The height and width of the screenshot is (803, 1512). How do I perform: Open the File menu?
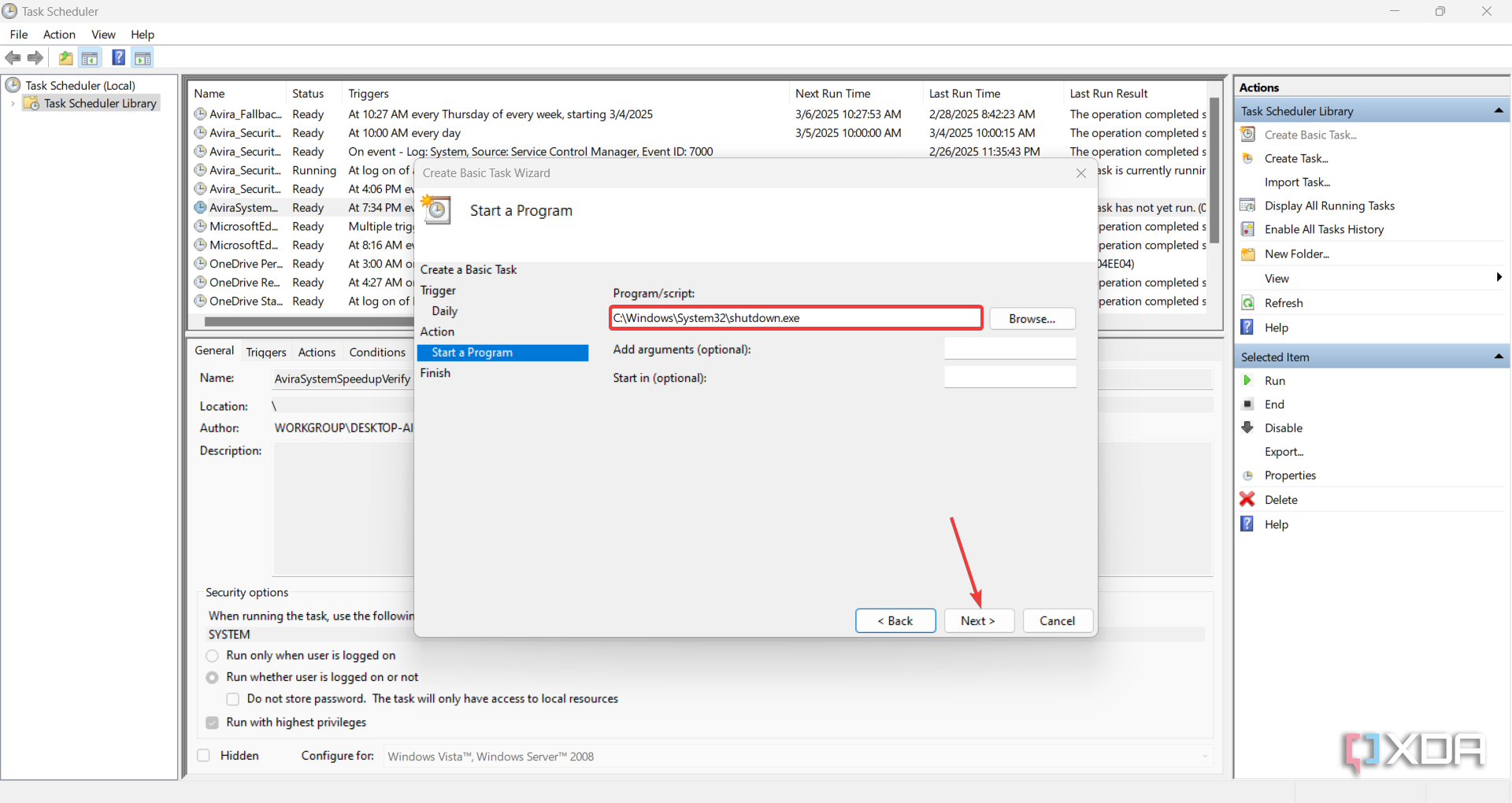pos(19,35)
